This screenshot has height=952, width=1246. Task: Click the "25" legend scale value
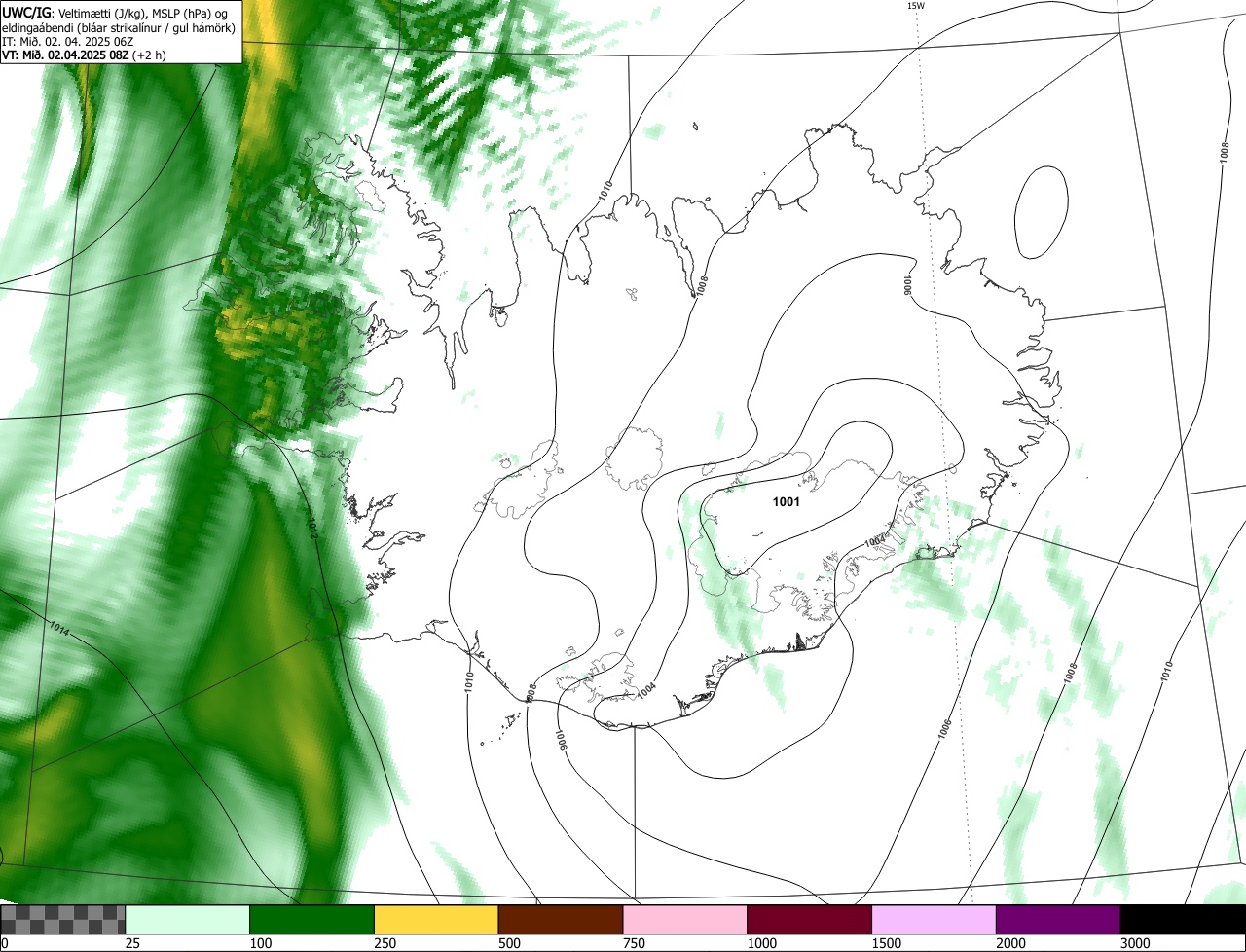click(131, 944)
